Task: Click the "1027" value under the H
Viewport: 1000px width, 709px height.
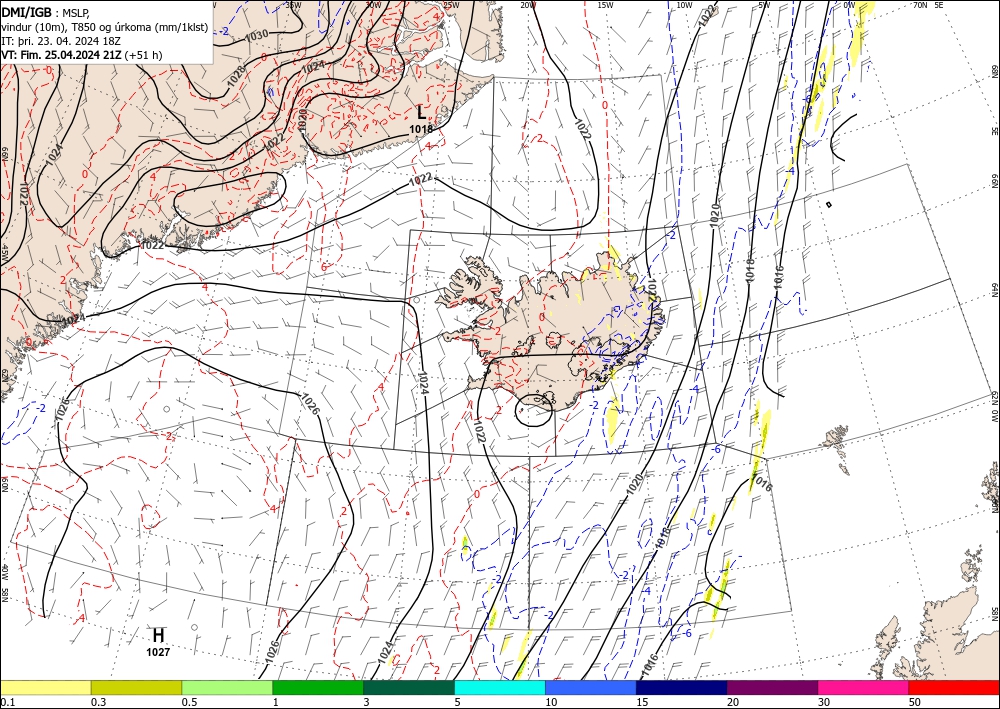Action: click(x=158, y=652)
